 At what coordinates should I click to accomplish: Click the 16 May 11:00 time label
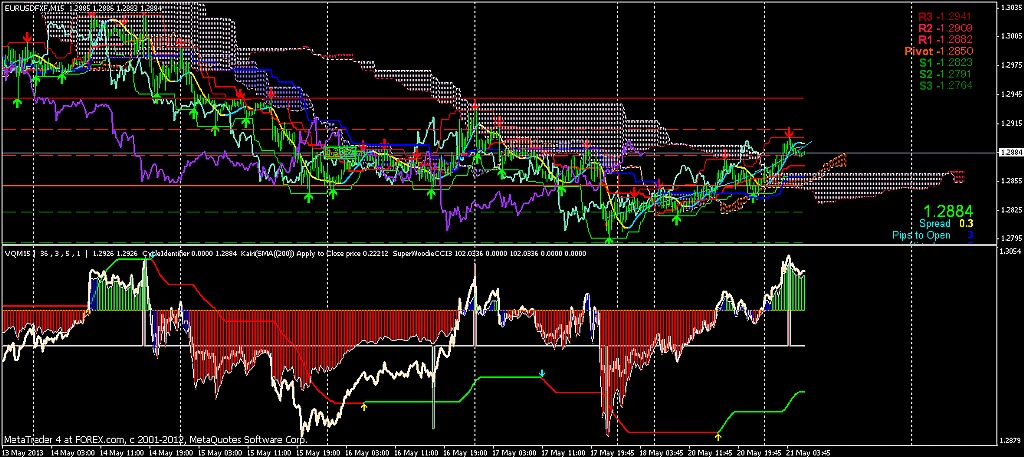(417, 451)
